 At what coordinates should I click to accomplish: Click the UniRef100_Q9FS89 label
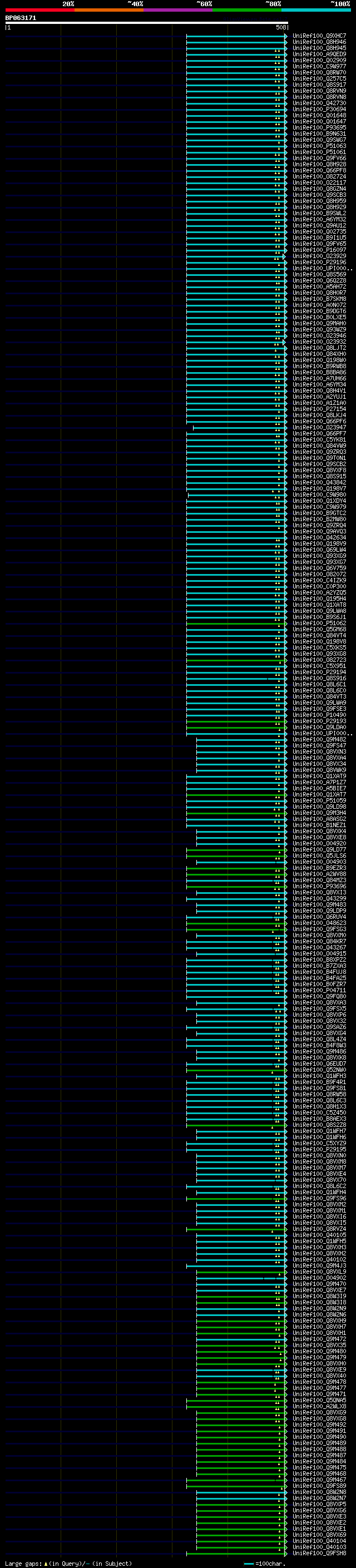(319, 1486)
